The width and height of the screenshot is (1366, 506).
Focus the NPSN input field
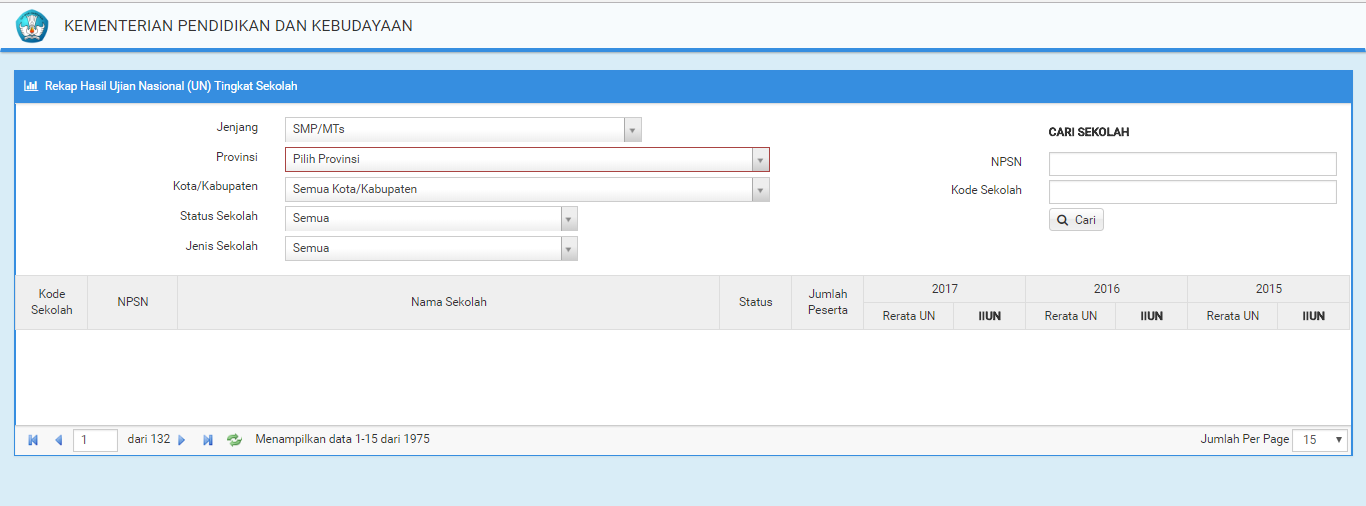pos(1193,164)
